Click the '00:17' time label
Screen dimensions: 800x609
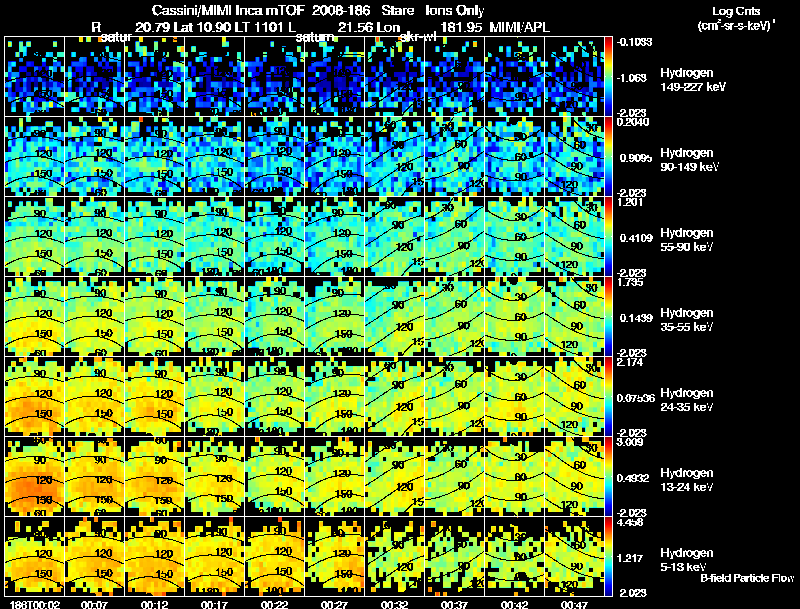coord(215,604)
